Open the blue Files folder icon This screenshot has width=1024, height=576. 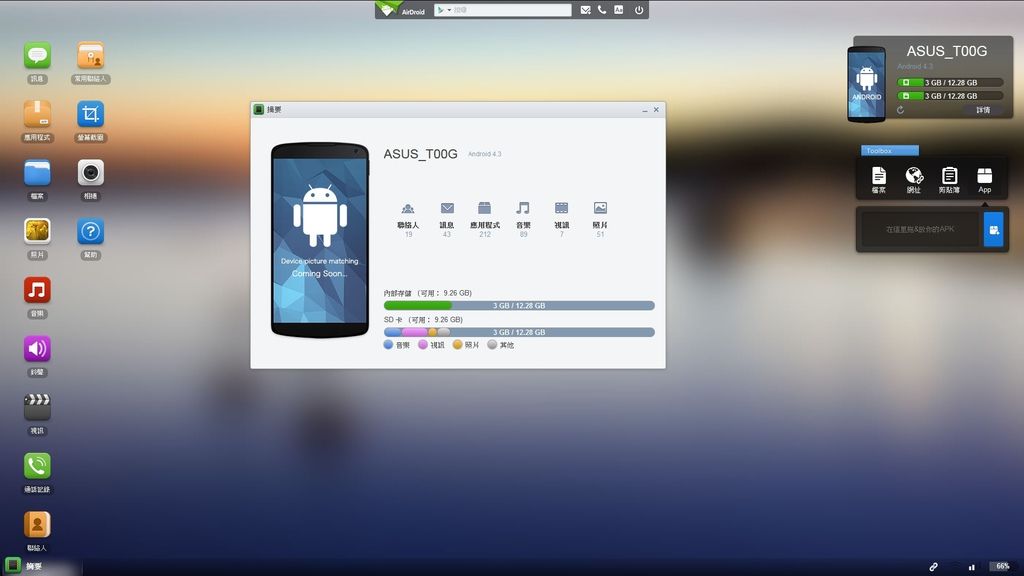(37, 173)
